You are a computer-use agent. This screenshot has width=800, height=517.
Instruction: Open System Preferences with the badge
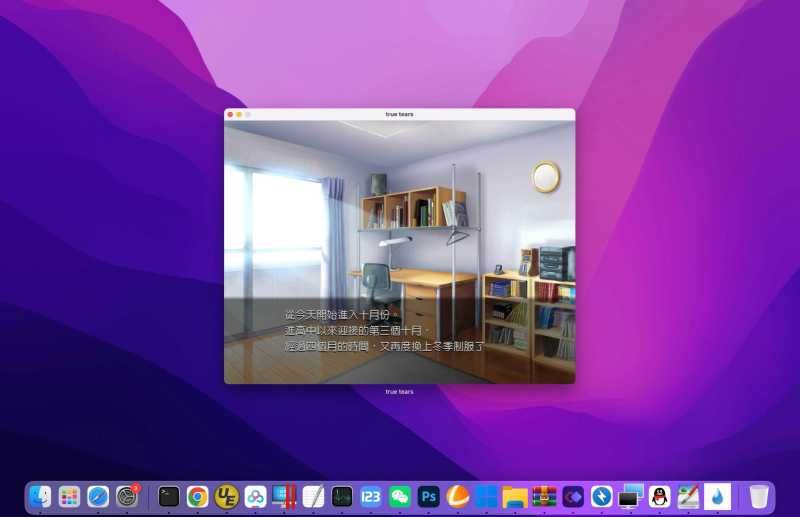coord(127,497)
